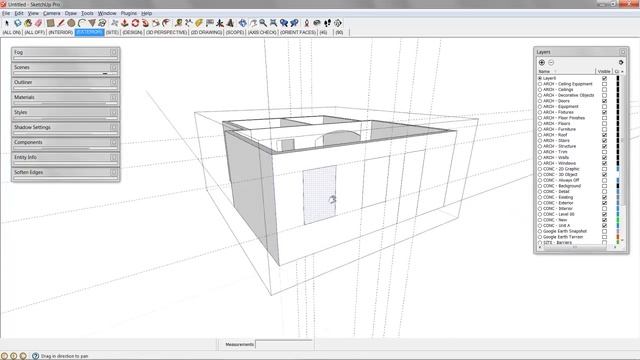640x360 pixels.
Task: Switch to the INTERIOR scene tab
Action: (x=60, y=32)
